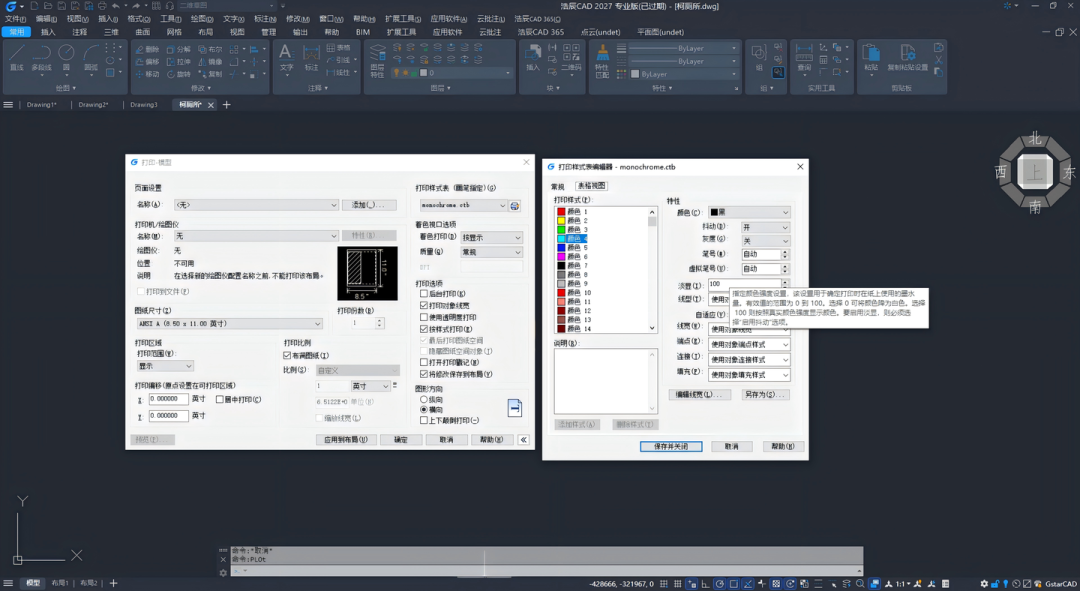Select the 直线 line tool
This screenshot has height=591, width=1080.
point(17,58)
